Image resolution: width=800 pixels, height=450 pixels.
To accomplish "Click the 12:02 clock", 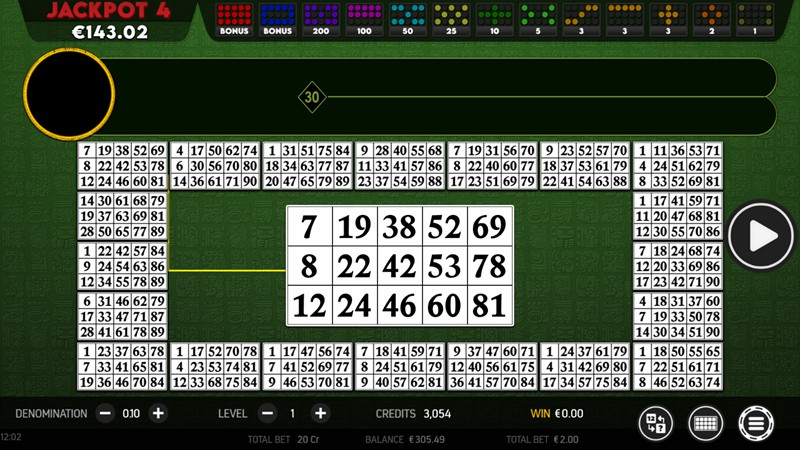I will [11, 437].
